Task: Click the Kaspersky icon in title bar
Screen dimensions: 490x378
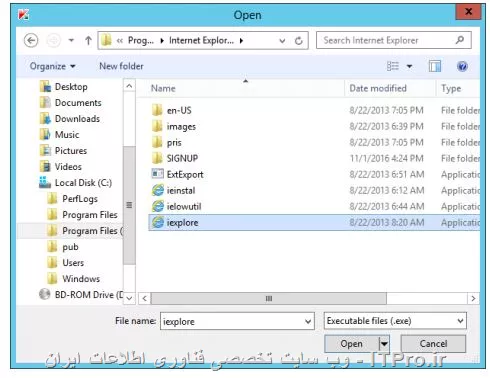Action: click(23, 15)
